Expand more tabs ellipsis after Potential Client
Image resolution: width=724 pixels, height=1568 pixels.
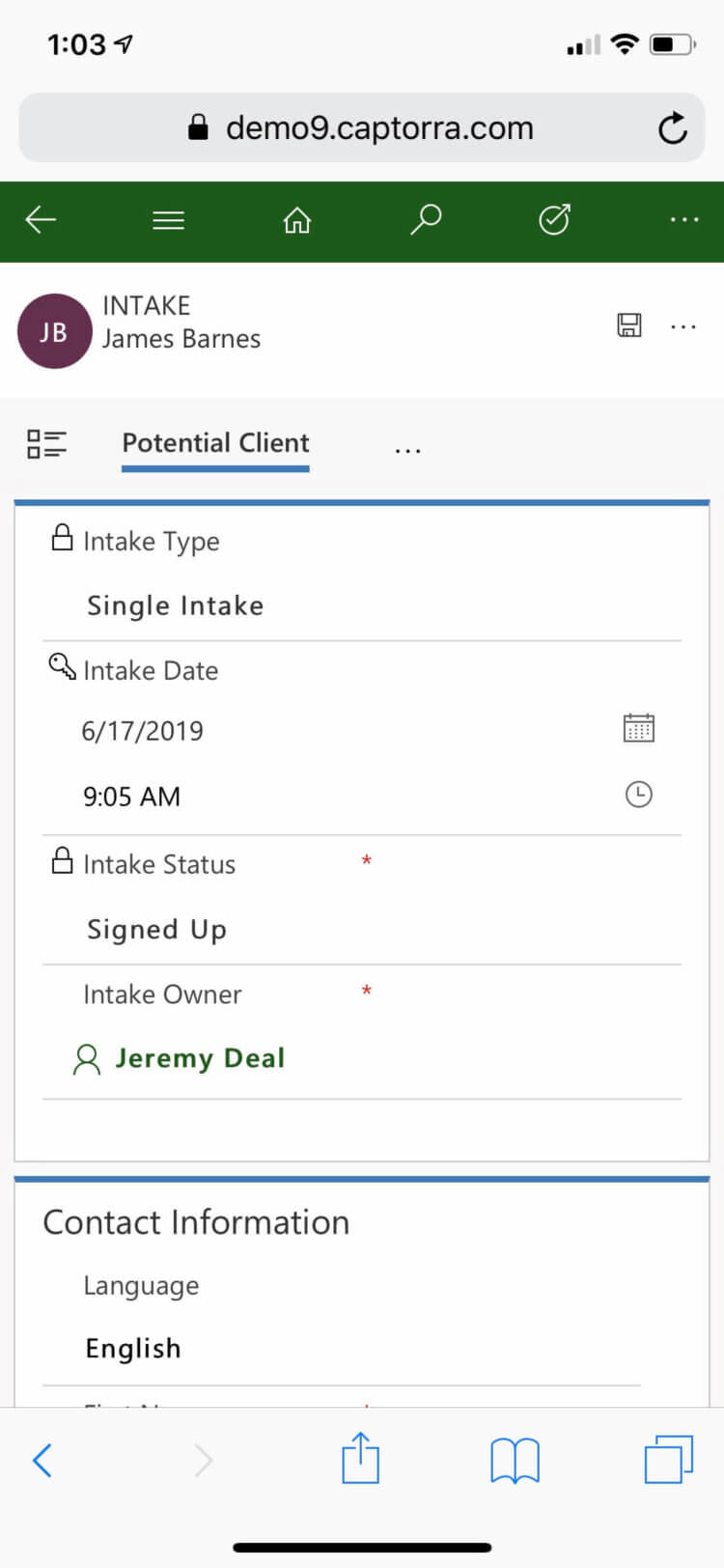coord(408,450)
